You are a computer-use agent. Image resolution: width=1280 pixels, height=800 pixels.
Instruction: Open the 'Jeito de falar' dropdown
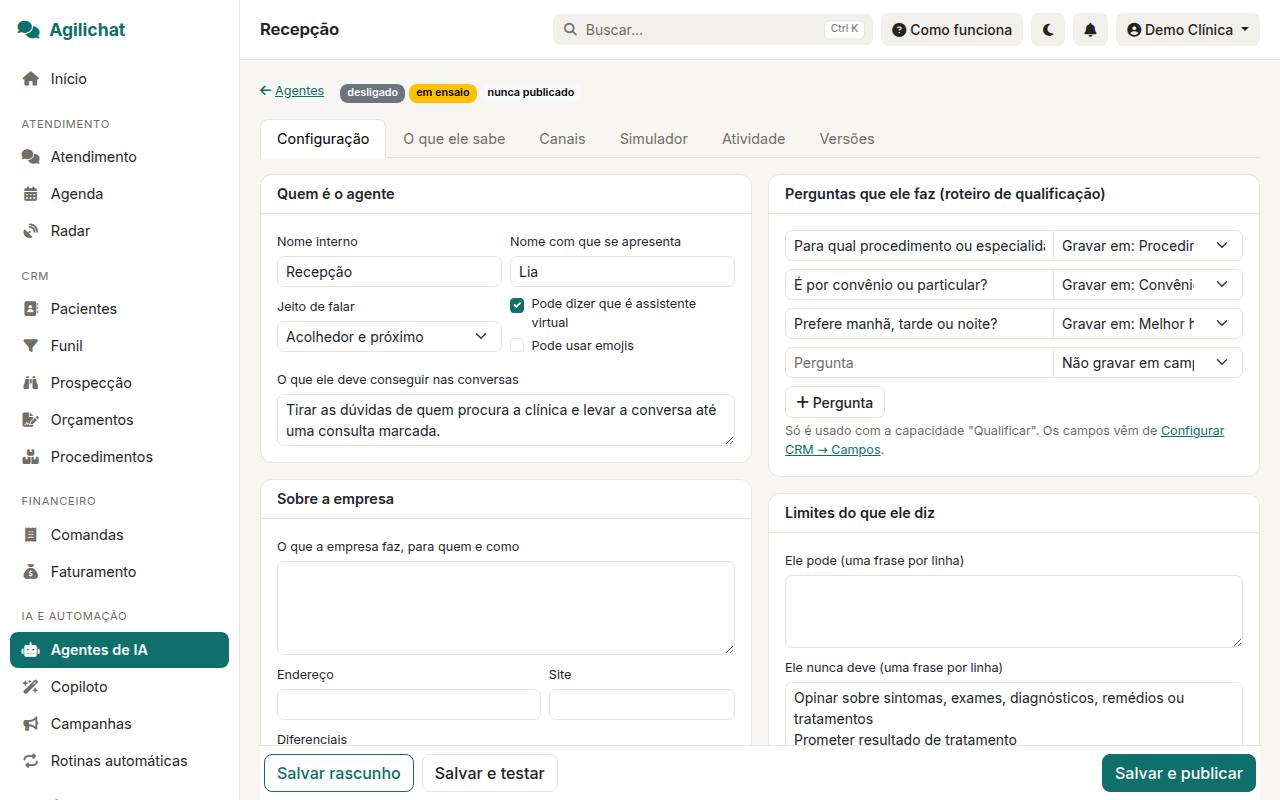389,337
